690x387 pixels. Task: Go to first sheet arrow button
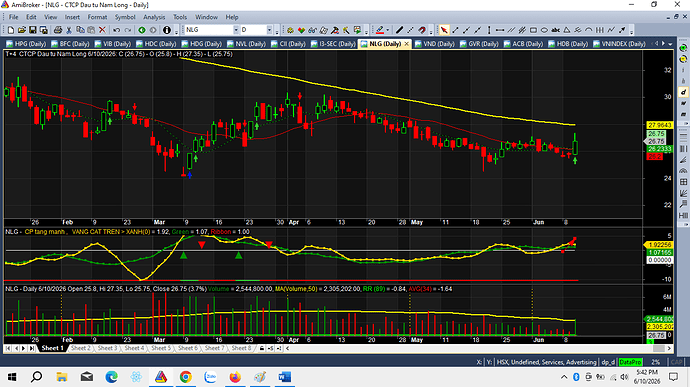click(x=8, y=348)
